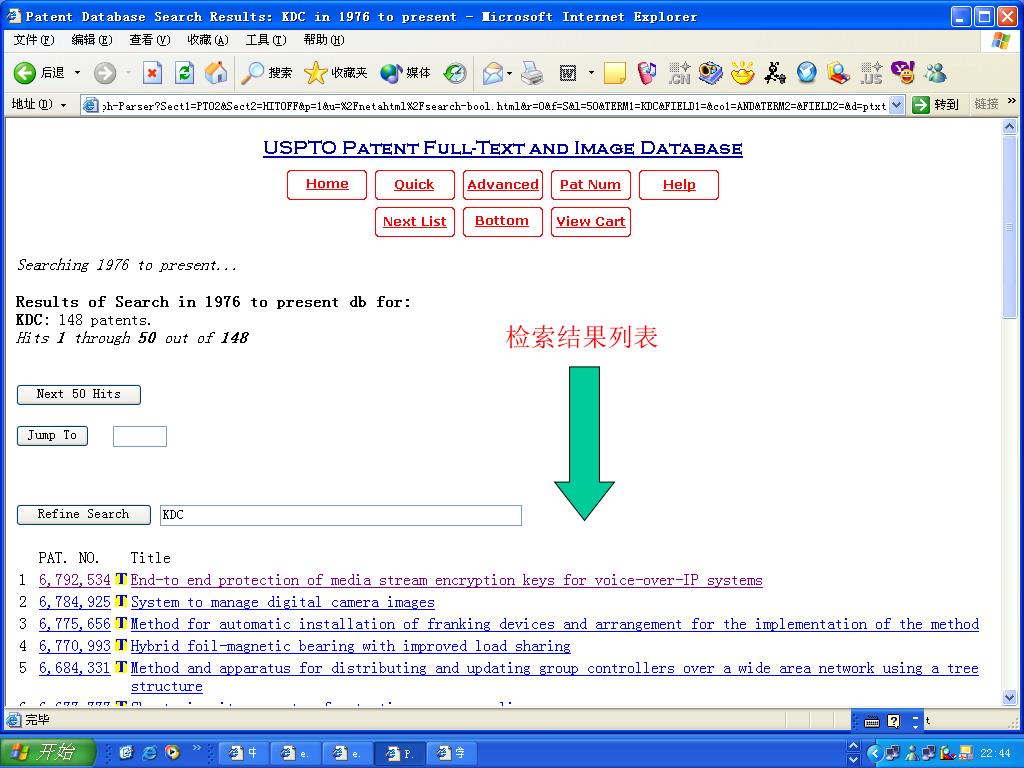Stop loading with the red X icon

point(152,72)
